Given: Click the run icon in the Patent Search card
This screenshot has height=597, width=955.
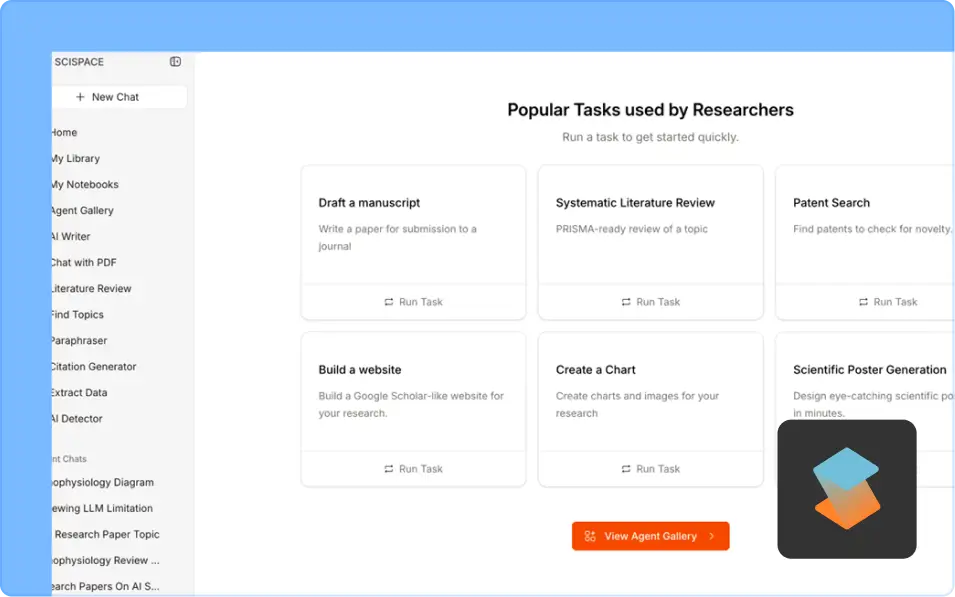Looking at the screenshot, I should pyautogui.click(x=864, y=302).
